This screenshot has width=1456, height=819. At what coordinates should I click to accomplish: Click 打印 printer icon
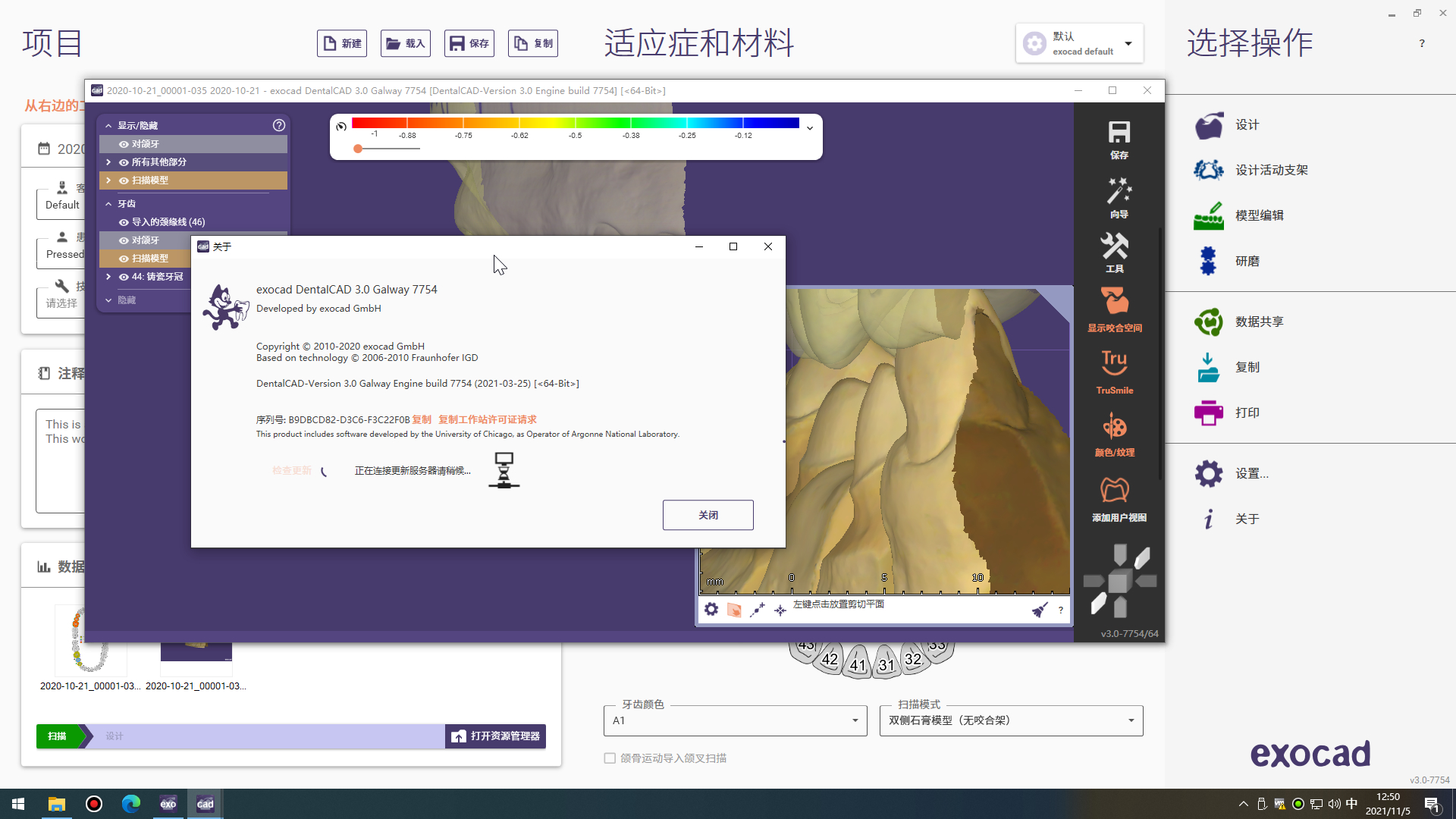pyautogui.click(x=1209, y=413)
